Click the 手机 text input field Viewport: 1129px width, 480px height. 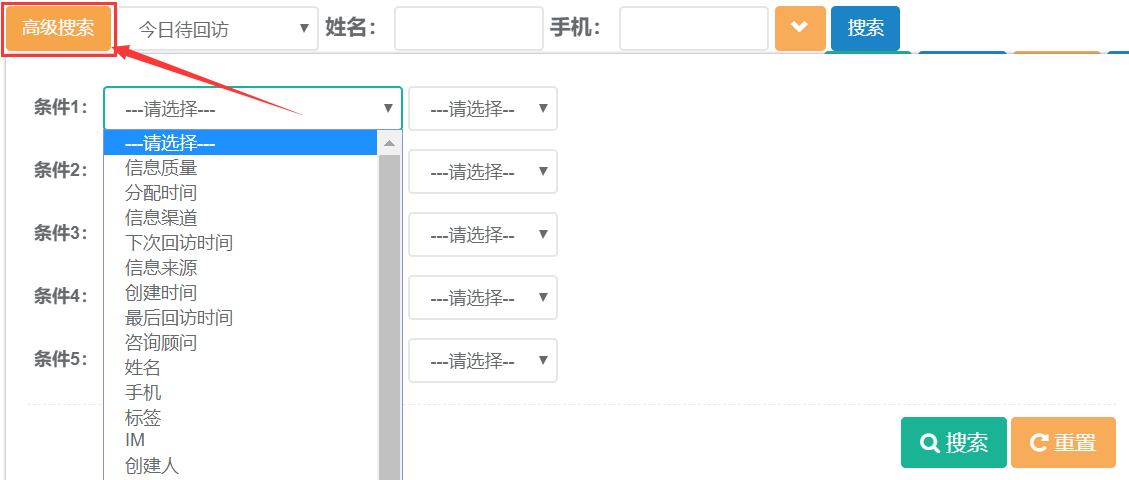coord(693,29)
